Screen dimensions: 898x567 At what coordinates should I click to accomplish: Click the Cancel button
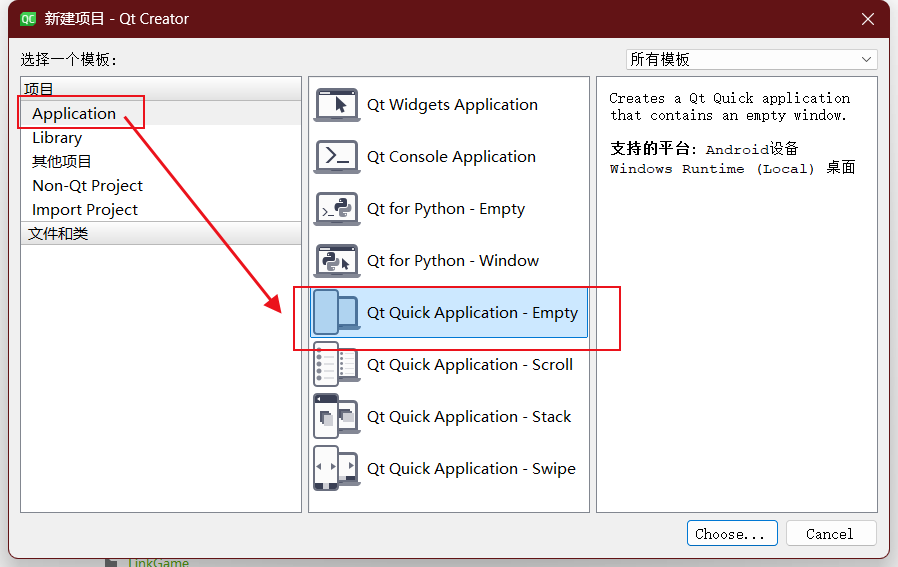click(830, 534)
